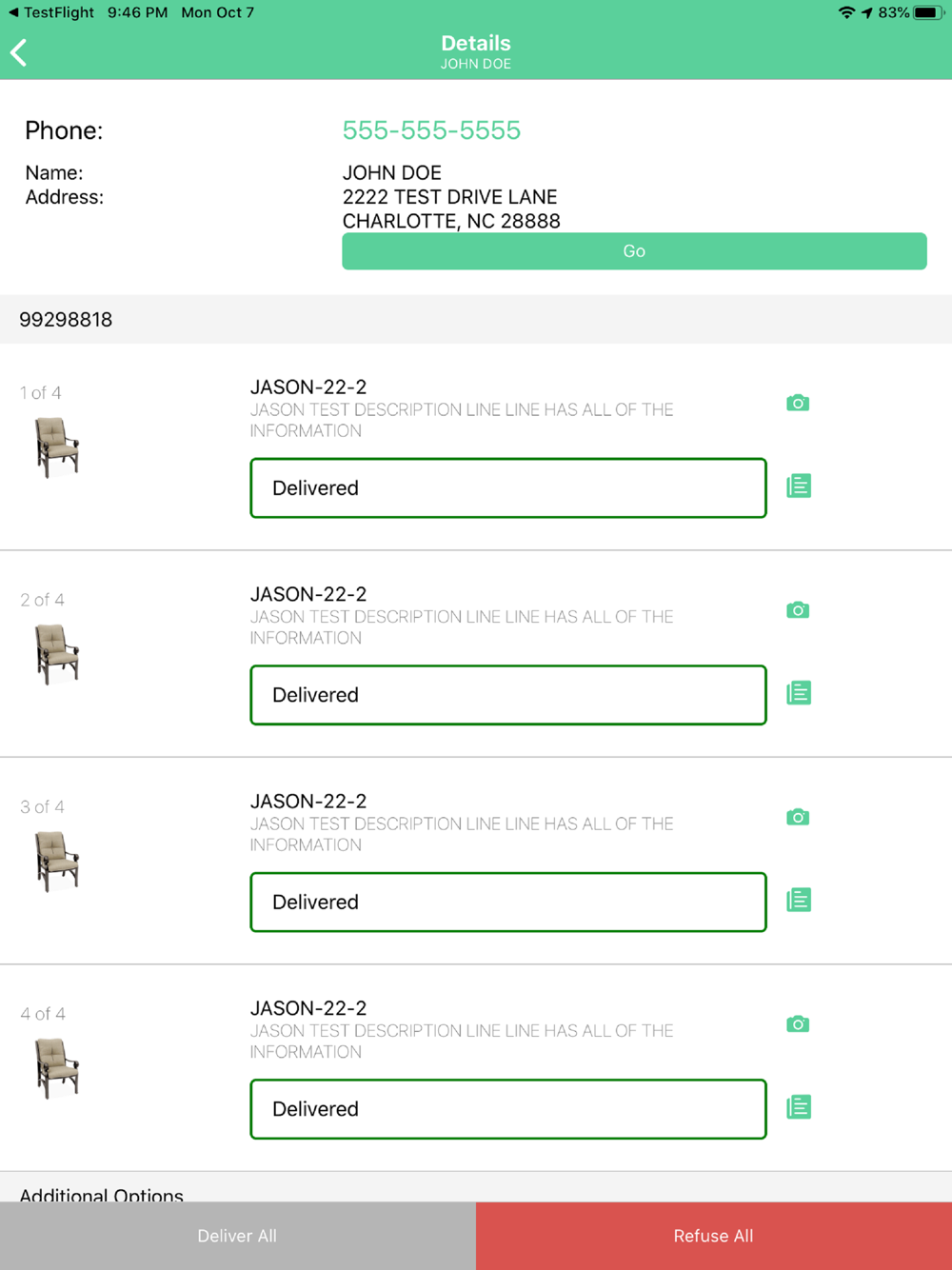Image resolution: width=952 pixels, height=1270 pixels.
Task: Tap the Deliver All button
Action: [237, 1236]
